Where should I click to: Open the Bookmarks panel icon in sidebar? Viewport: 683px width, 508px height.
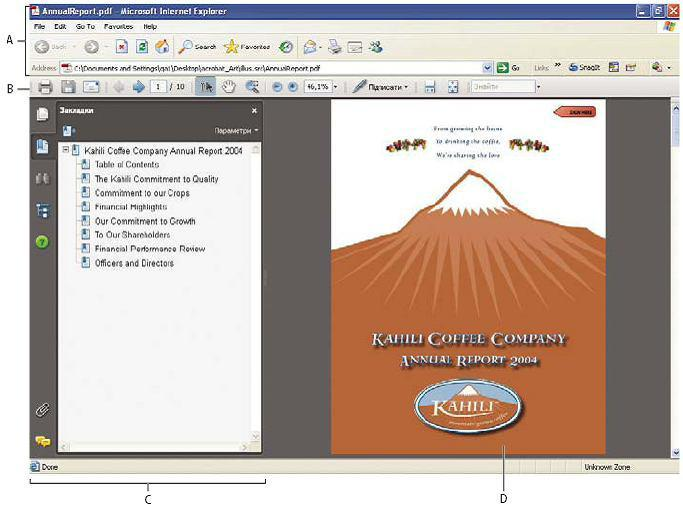pyautogui.click(x=43, y=146)
